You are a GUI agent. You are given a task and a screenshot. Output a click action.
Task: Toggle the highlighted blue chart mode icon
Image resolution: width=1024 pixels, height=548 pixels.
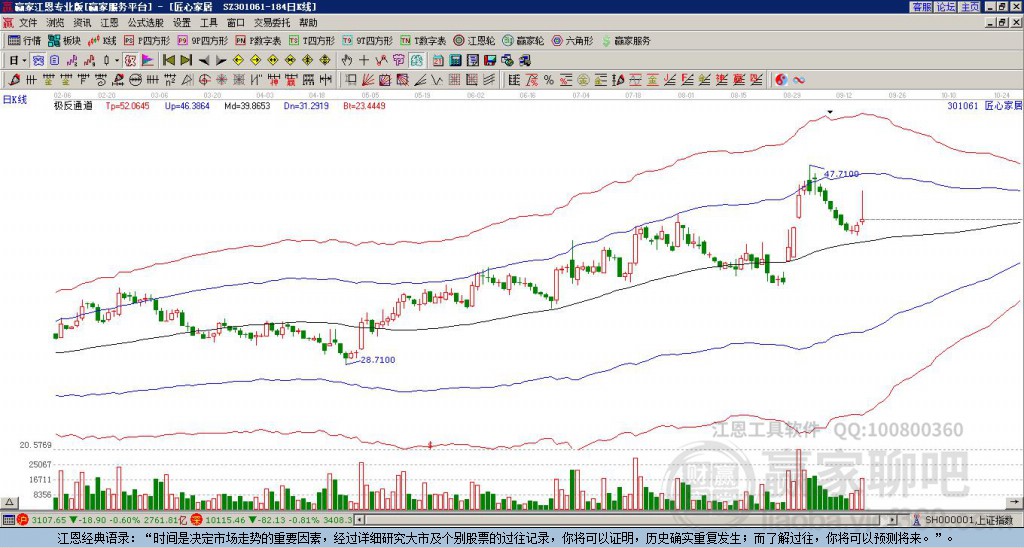pyautogui.click(x=39, y=60)
